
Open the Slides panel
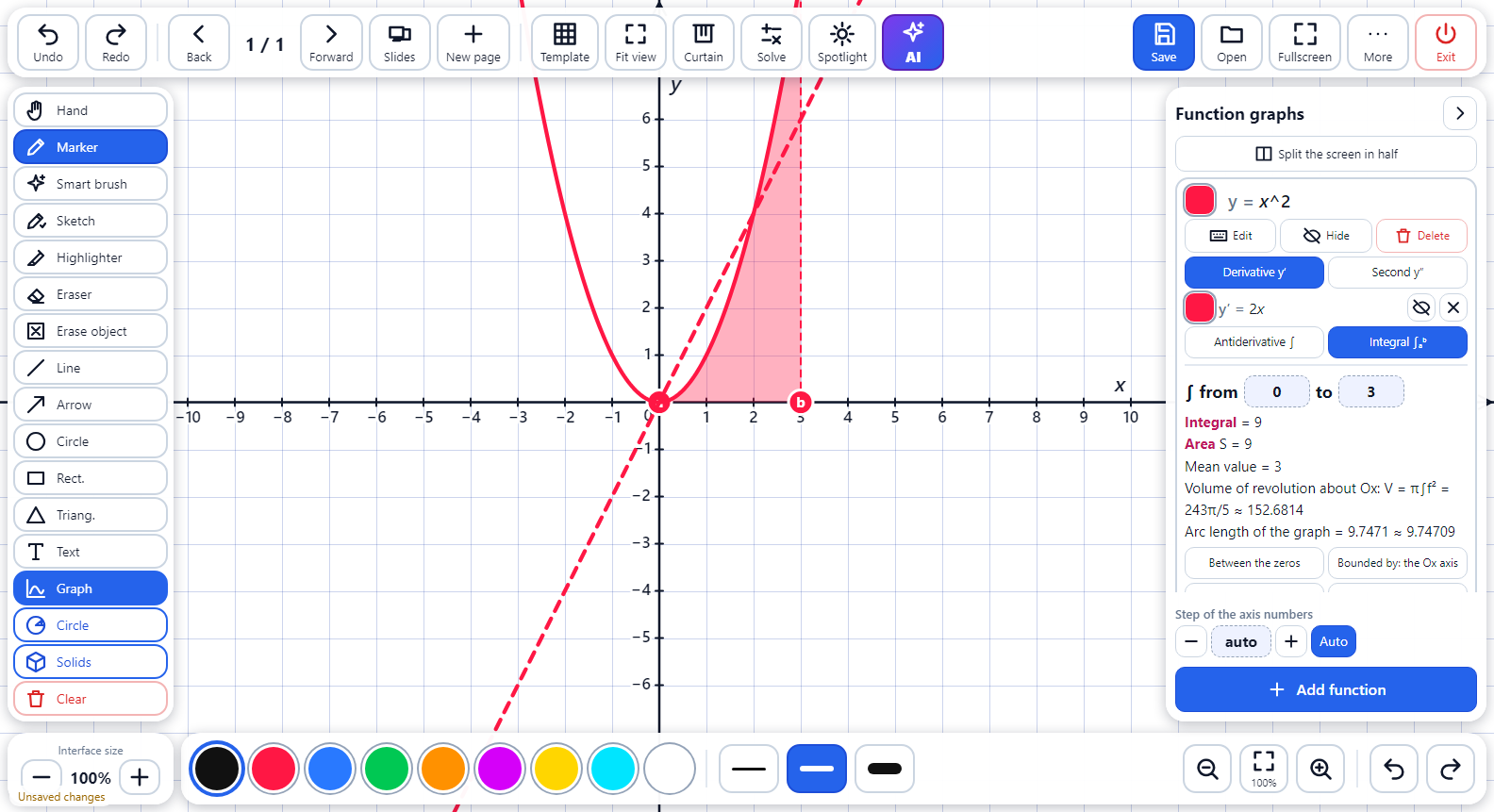pos(400,42)
